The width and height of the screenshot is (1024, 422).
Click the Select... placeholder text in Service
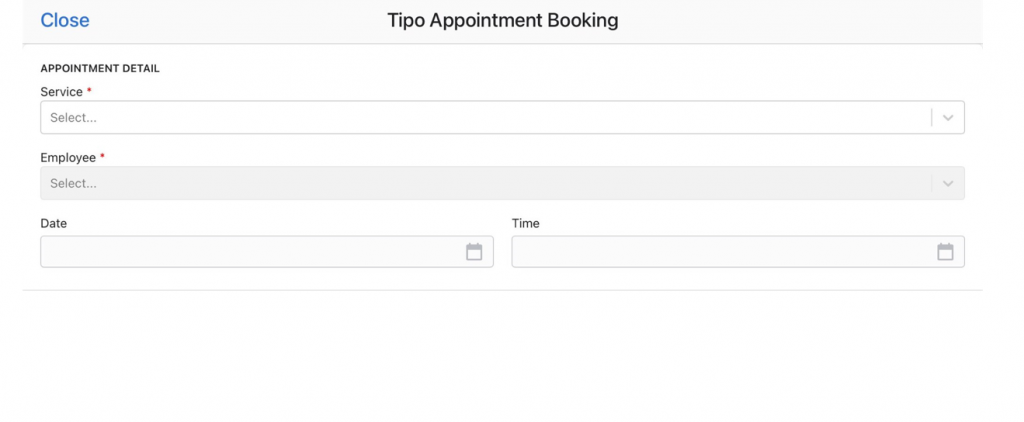click(73, 118)
